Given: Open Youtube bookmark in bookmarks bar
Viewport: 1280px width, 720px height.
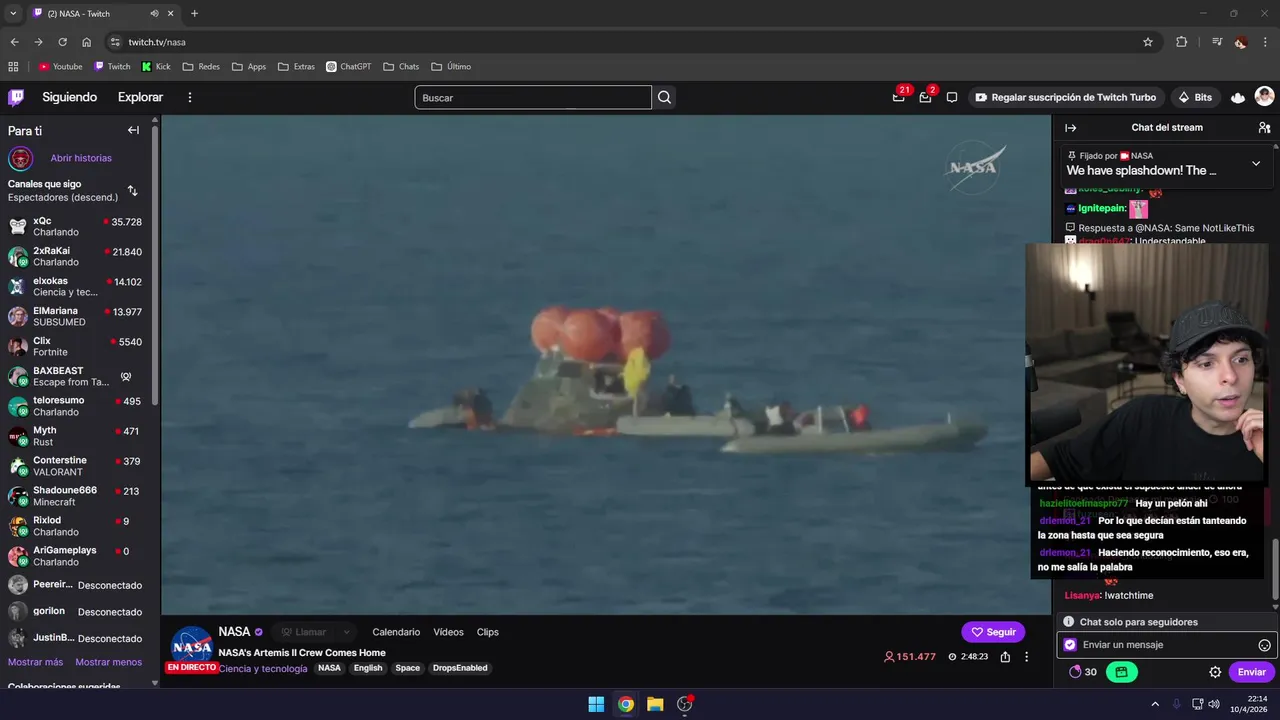Looking at the screenshot, I should 60,67.
